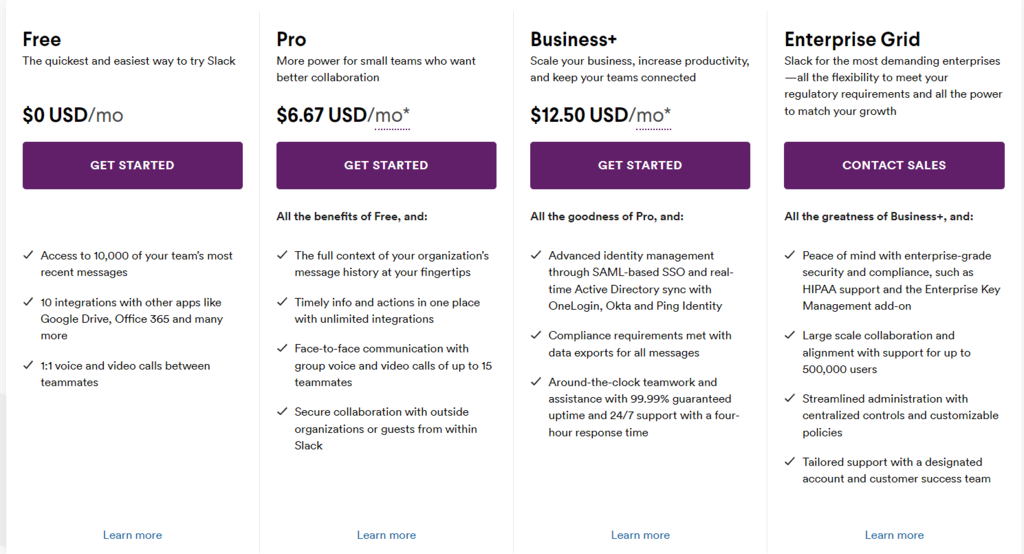Click the checkmark next to "Streamlined administration" feature
Viewport: 1024px width, 554px height.
click(x=790, y=399)
